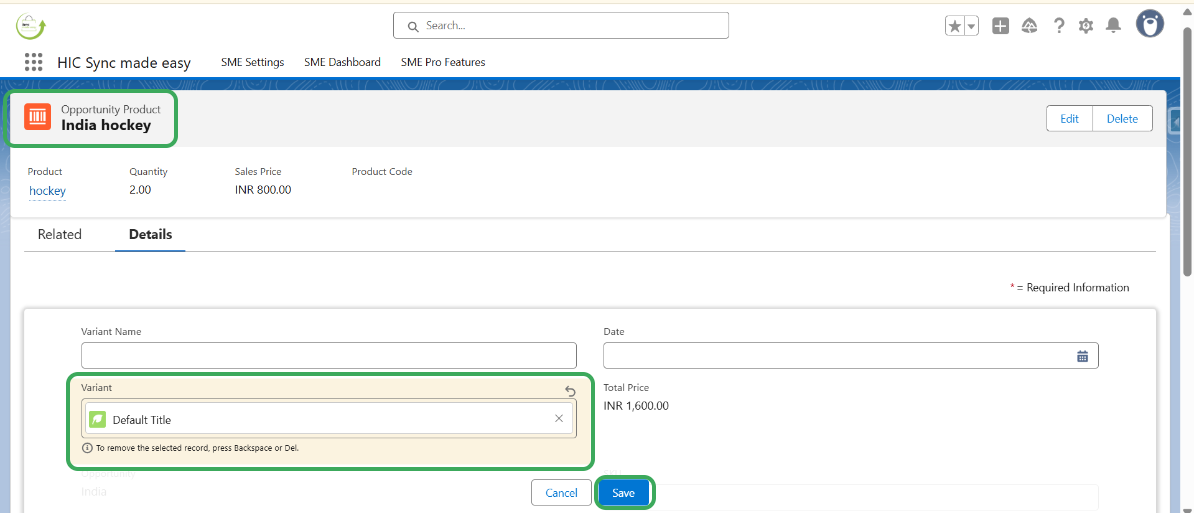Screen dimensions: 1194x513
Task: Remove the Default Title variant selection
Action: [x=559, y=419]
